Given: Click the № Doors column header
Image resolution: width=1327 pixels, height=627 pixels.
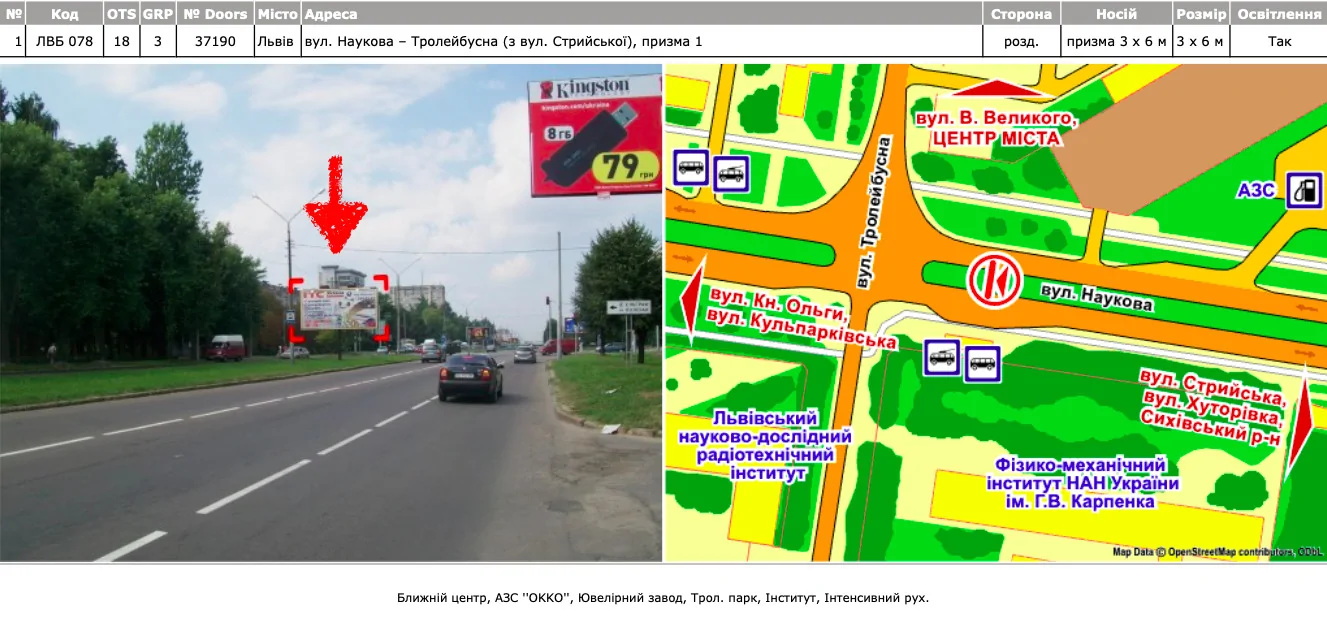Looking at the screenshot, I should pyautogui.click(x=215, y=14).
